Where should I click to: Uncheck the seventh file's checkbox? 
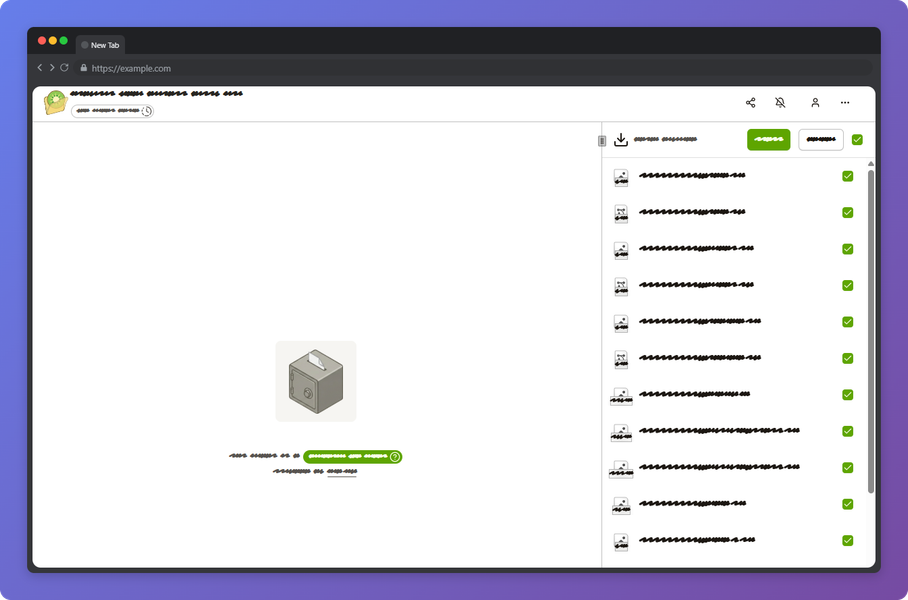848,395
